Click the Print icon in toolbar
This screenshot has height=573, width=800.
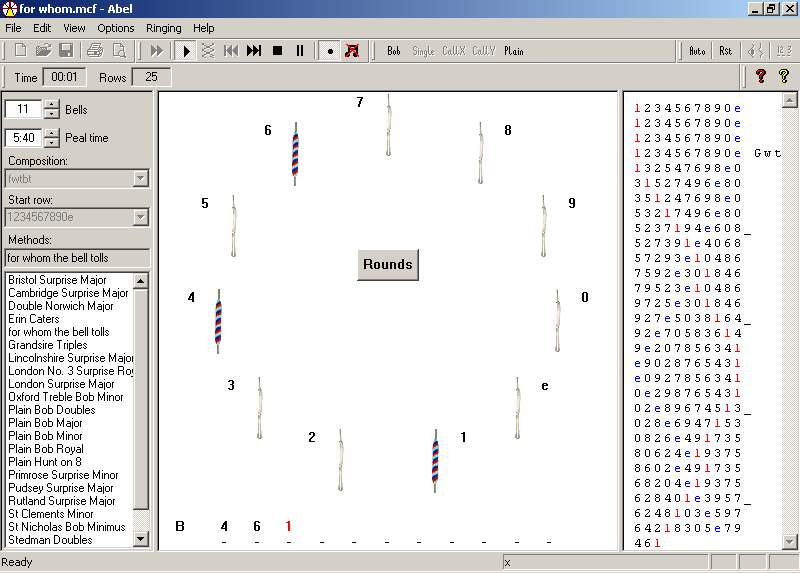coord(95,51)
